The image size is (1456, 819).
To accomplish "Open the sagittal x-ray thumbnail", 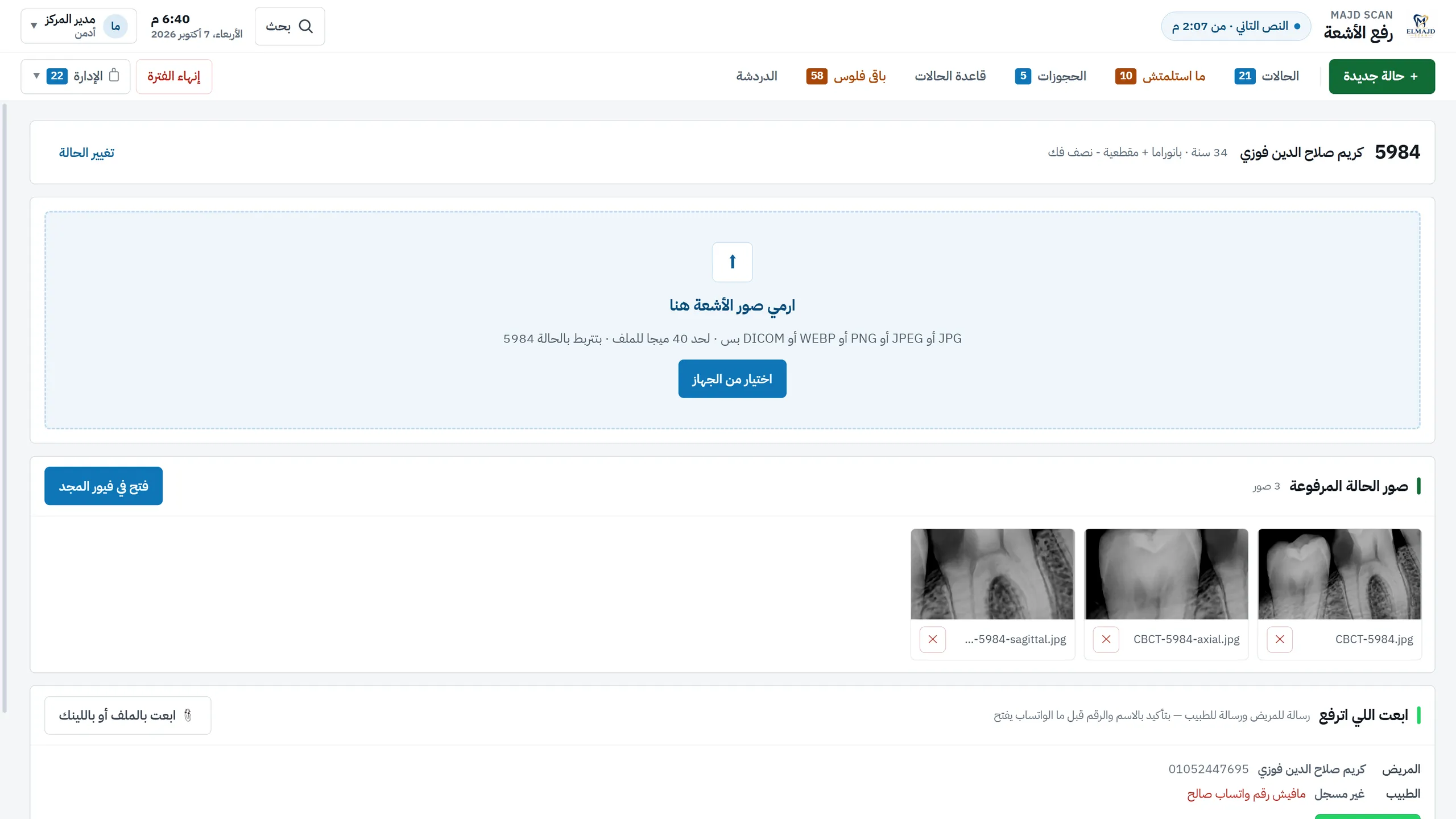I will 992,574.
